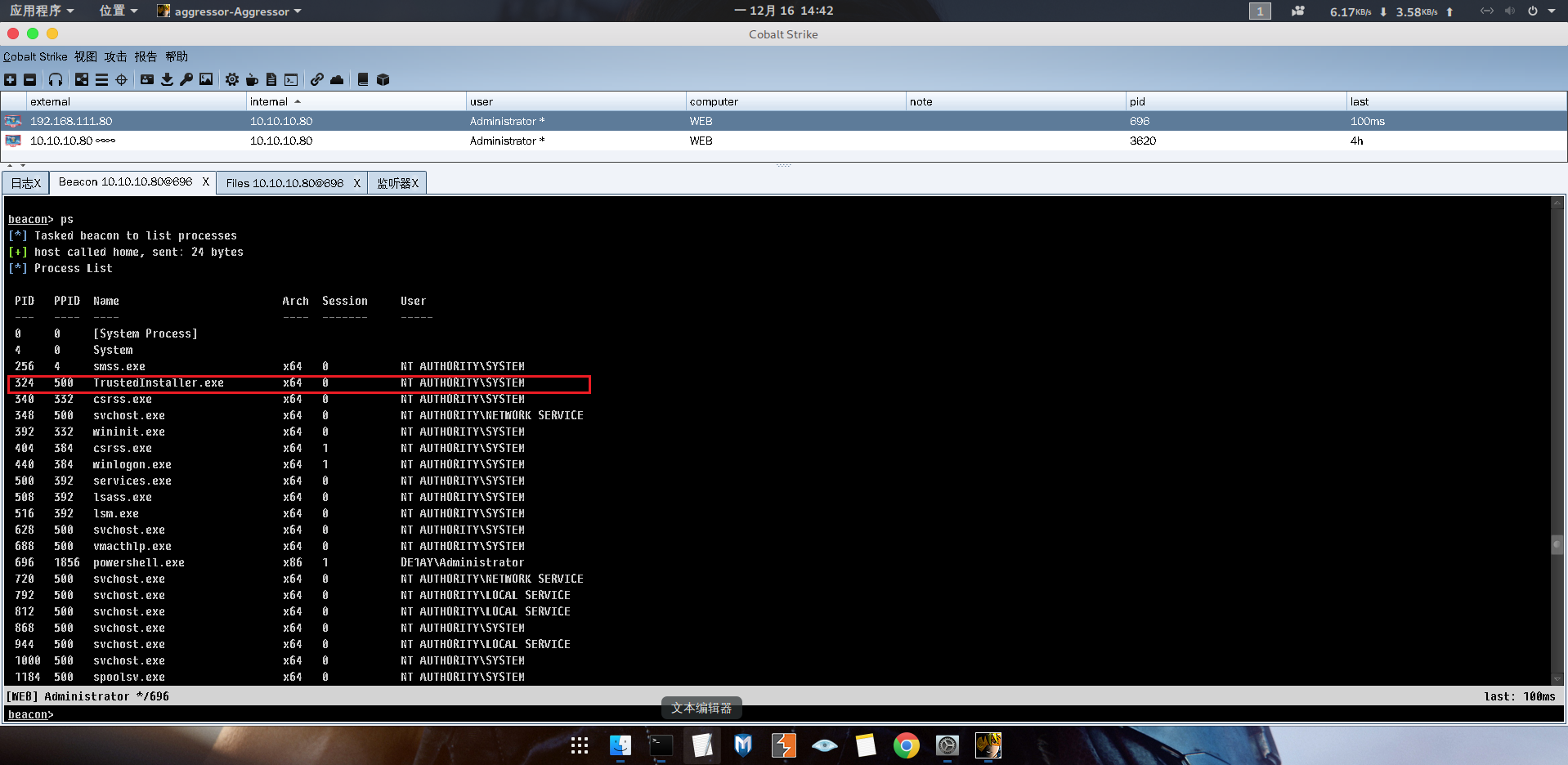Open the show applications grid dock icon

coord(580,745)
